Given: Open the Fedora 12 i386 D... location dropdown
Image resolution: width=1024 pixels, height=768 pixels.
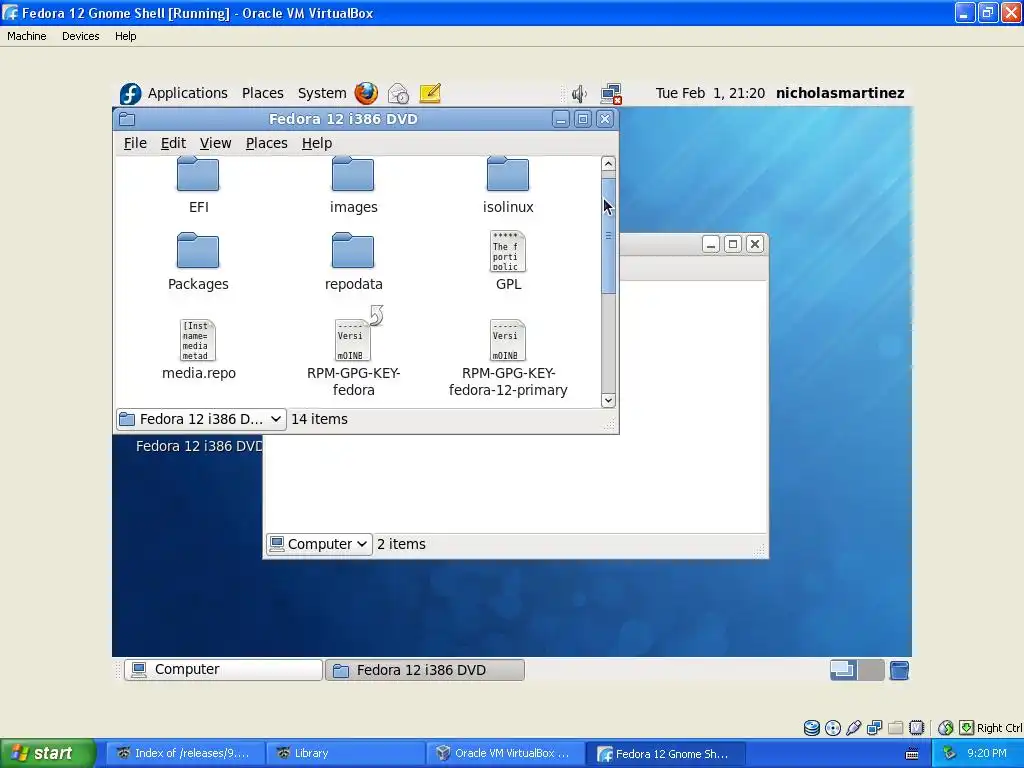Looking at the screenshot, I should [x=201, y=419].
